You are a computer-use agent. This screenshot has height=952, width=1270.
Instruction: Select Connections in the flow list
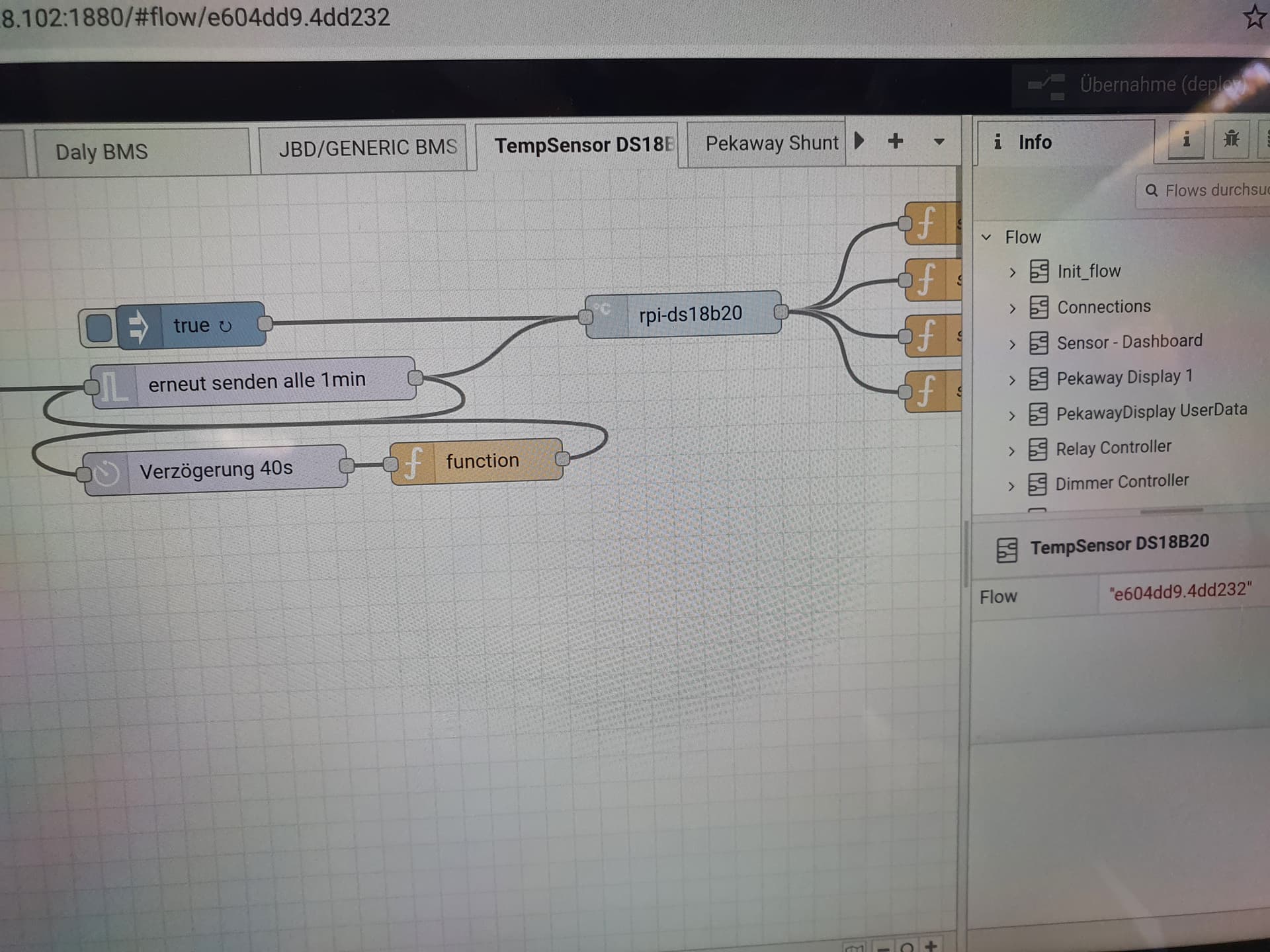(x=1103, y=307)
